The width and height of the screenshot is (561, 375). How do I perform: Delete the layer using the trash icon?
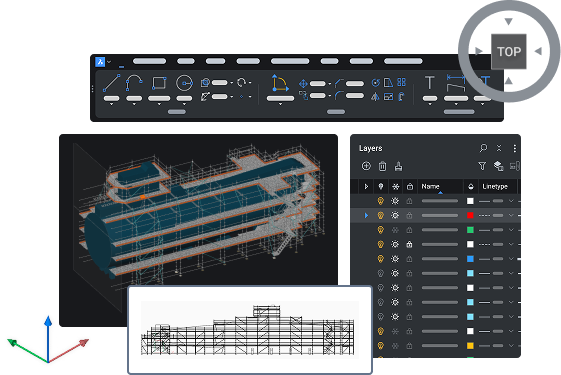click(x=382, y=166)
